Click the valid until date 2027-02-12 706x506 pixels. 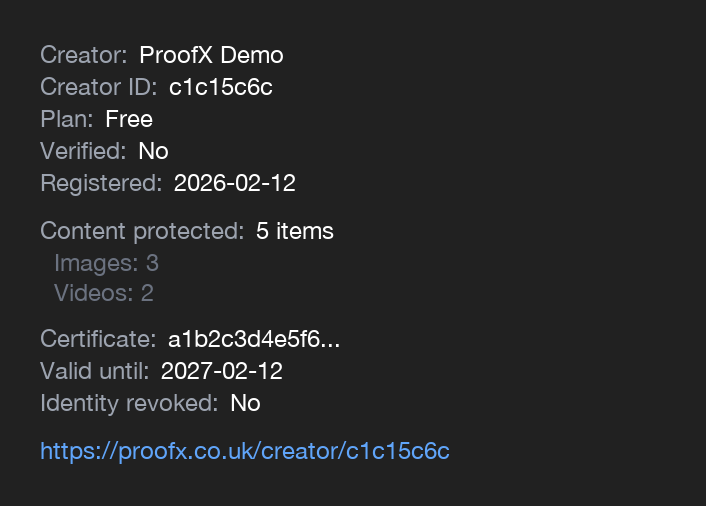221,371
